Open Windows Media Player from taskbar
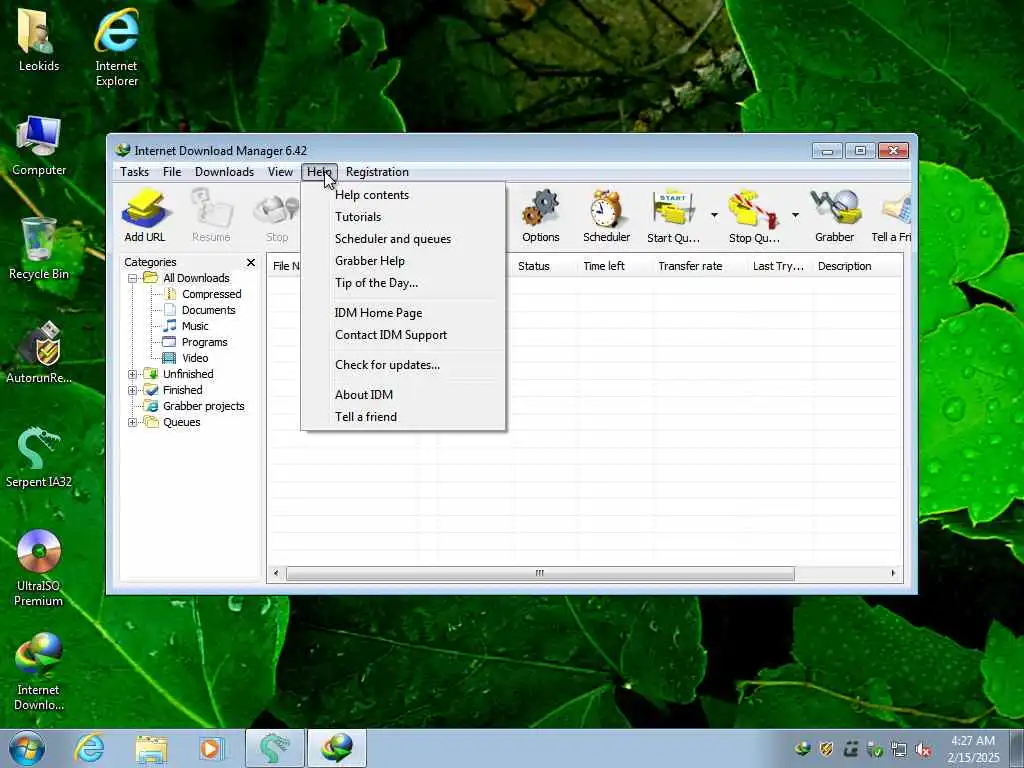Viewport: 1024px width, 768px height. pos(211,748)
